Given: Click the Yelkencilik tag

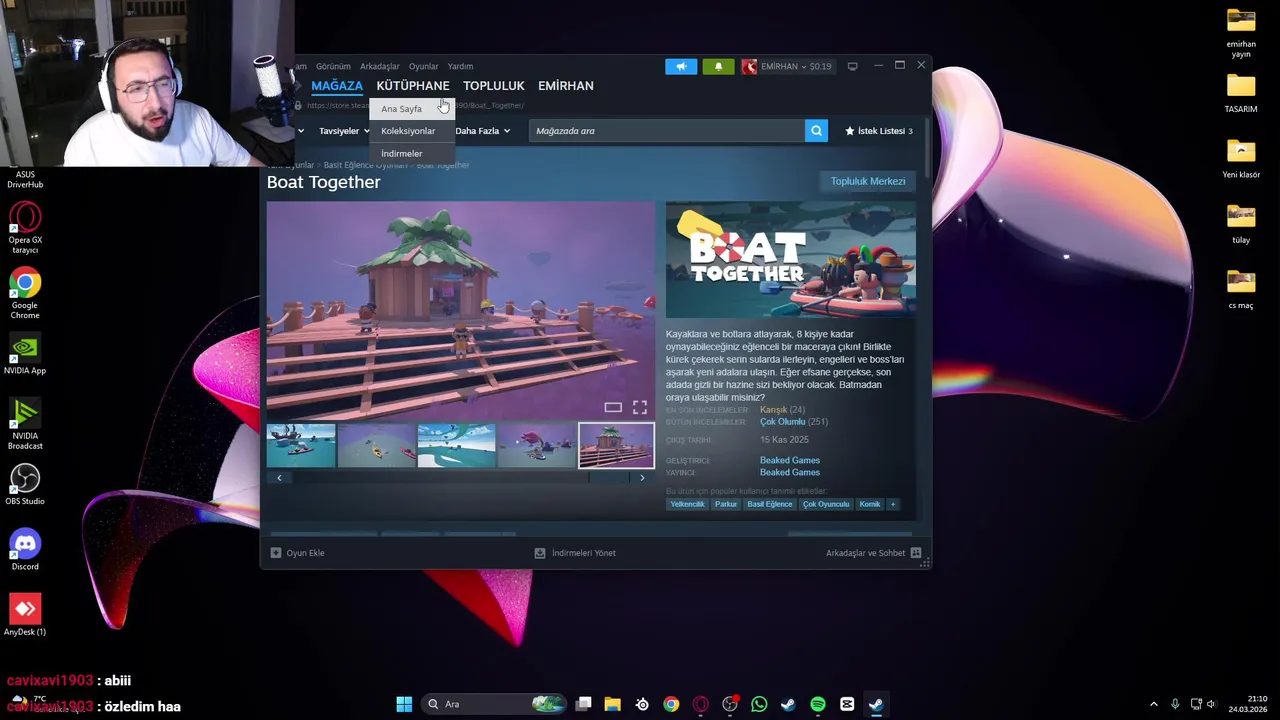Looking at the screenshot, I should [x=687, y=504].
